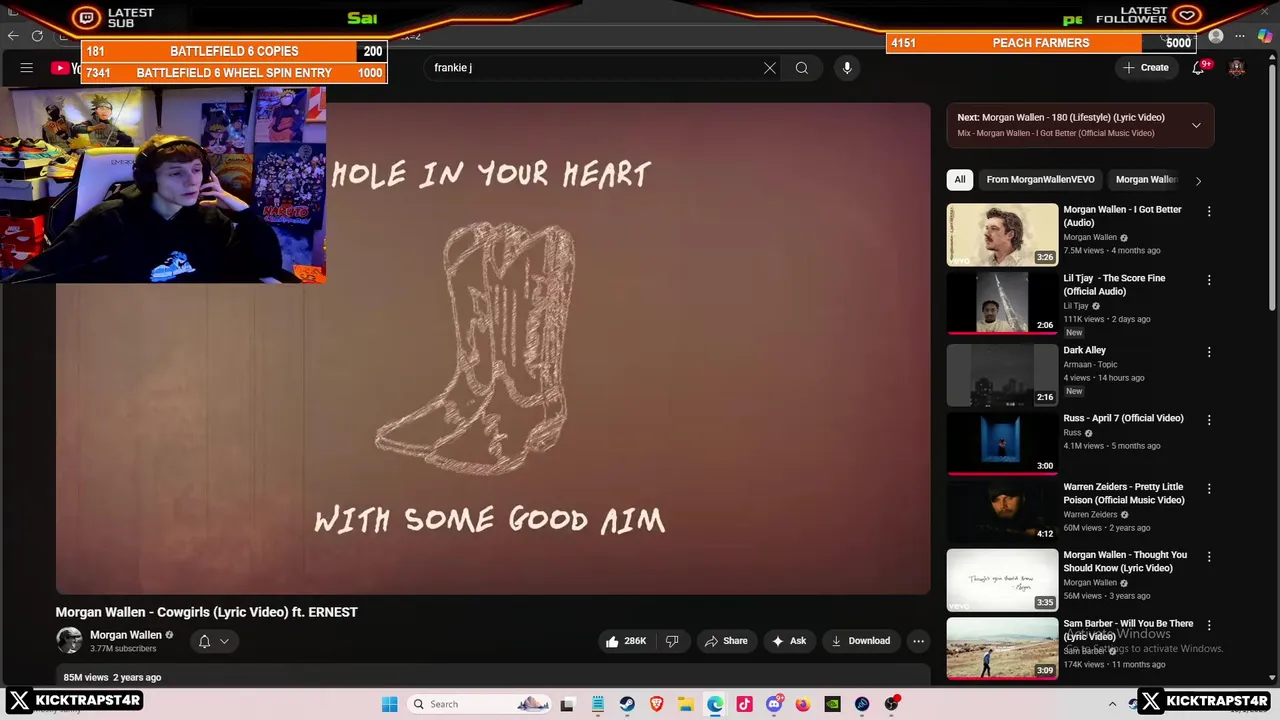This screenshot has width=1280, height=720.
Task: Play Lil Tjay The Score Fine thumbnail
Action: pyautogui.click(x=1002, y=303)
